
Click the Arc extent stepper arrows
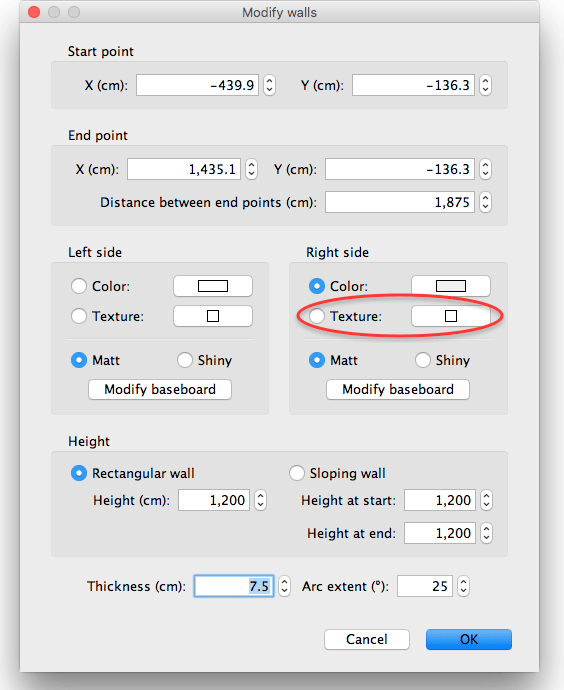click(x=463, y=586)
